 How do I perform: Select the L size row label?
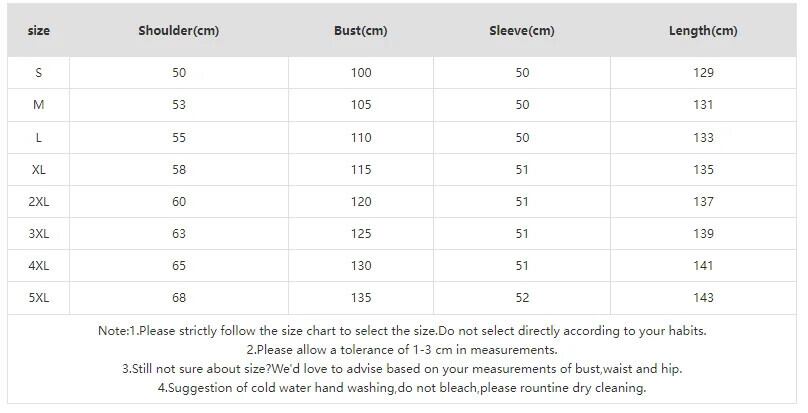click(39, 138)
